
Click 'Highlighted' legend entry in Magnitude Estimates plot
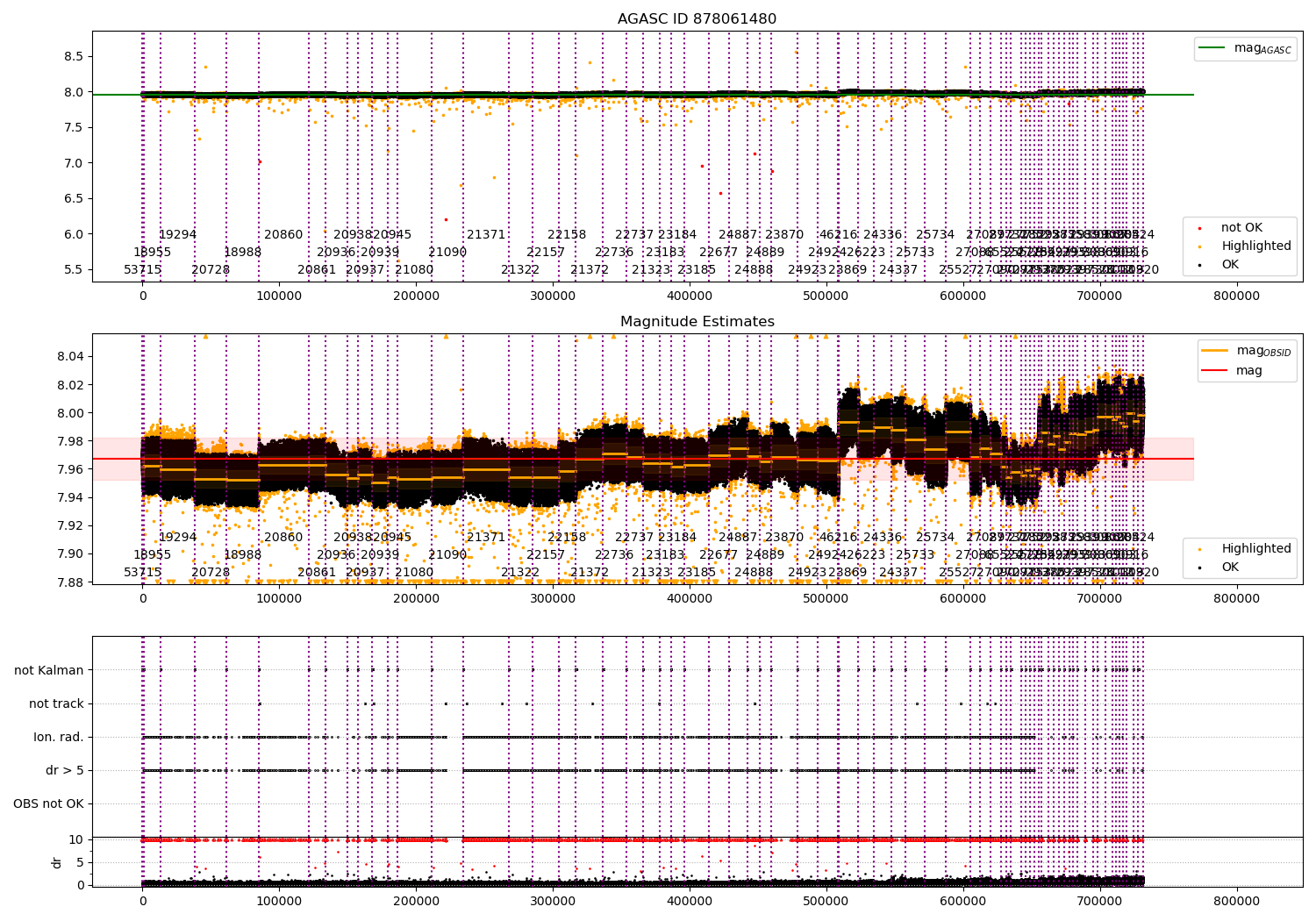[x=1256, y=549]
